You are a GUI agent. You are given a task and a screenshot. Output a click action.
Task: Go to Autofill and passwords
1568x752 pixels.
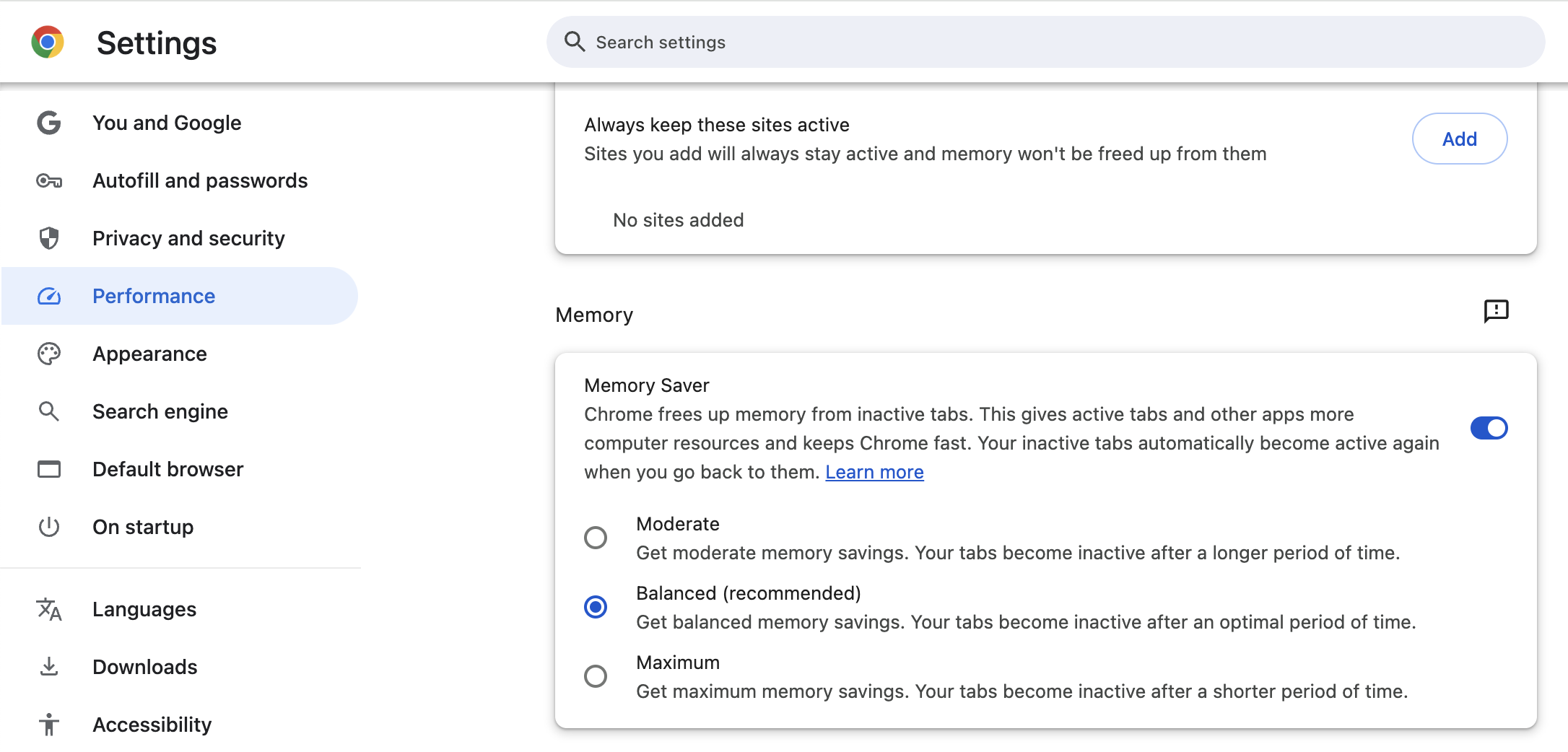point(180,180)
